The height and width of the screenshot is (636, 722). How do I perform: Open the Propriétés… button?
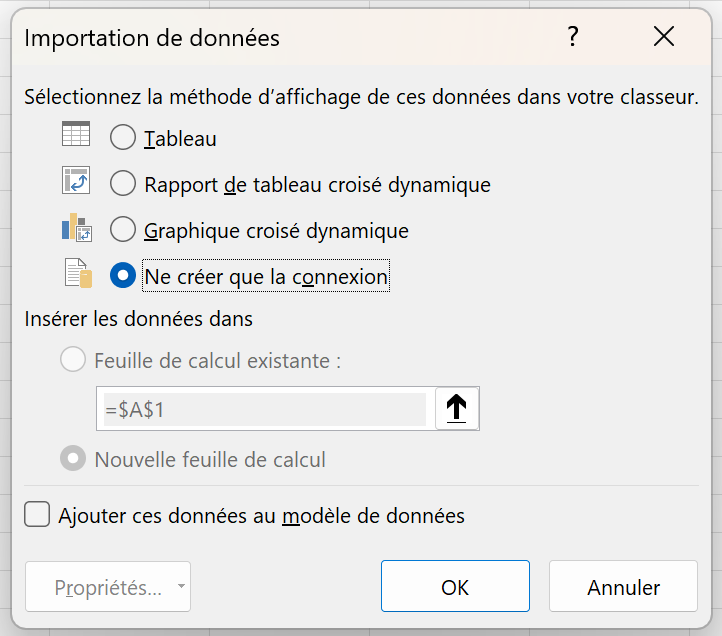tap(108, 586)
